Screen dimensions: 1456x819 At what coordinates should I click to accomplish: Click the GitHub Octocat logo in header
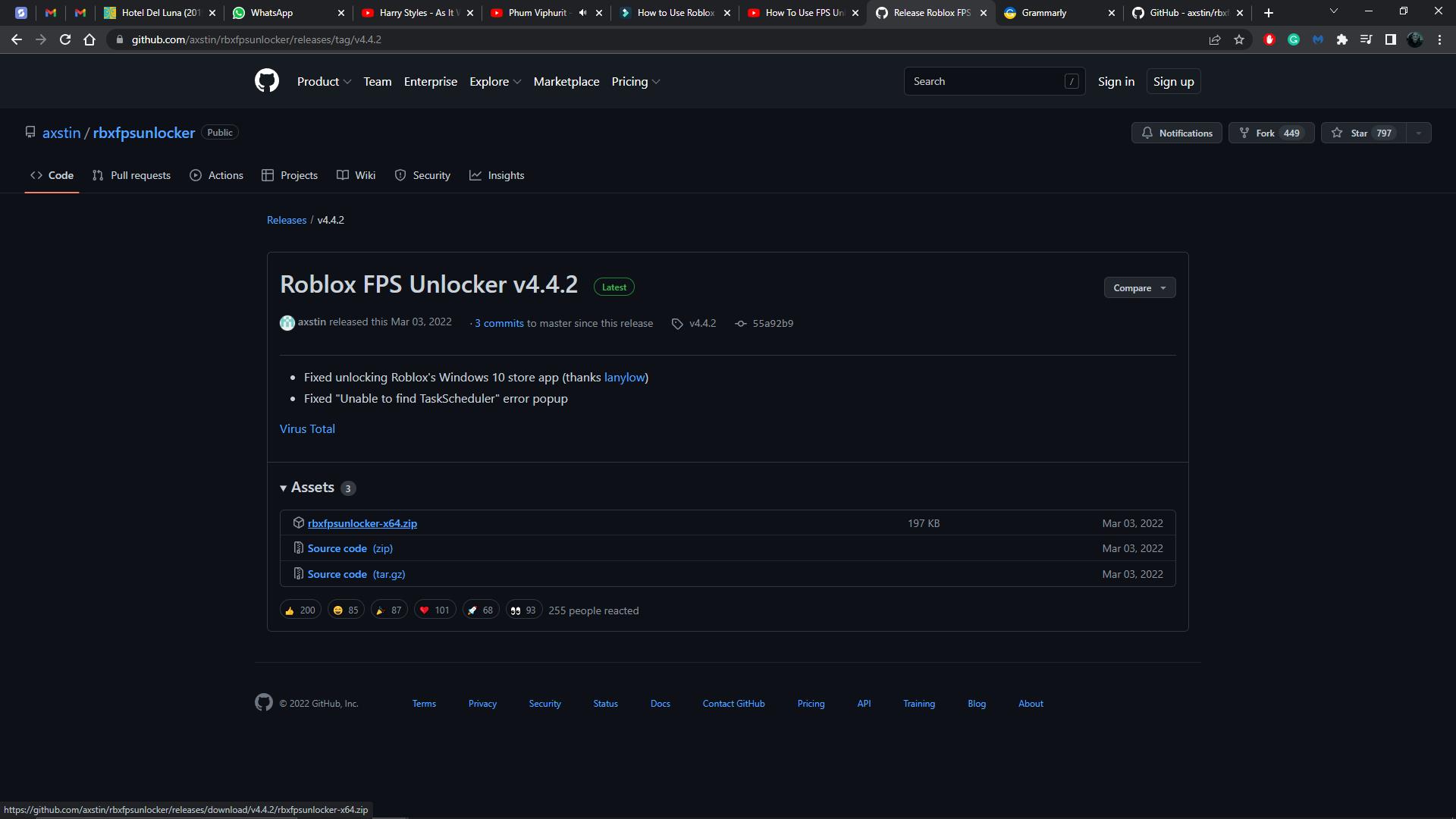coord(267,81)
